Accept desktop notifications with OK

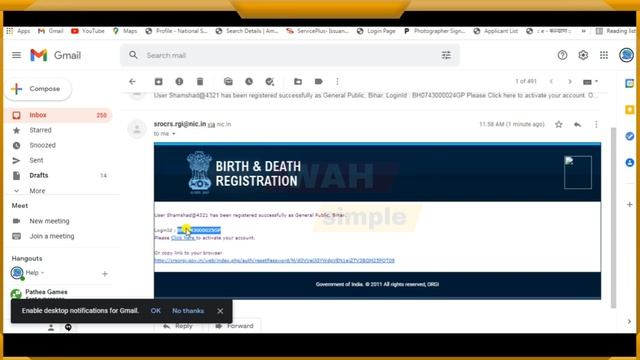pos(156,311)
